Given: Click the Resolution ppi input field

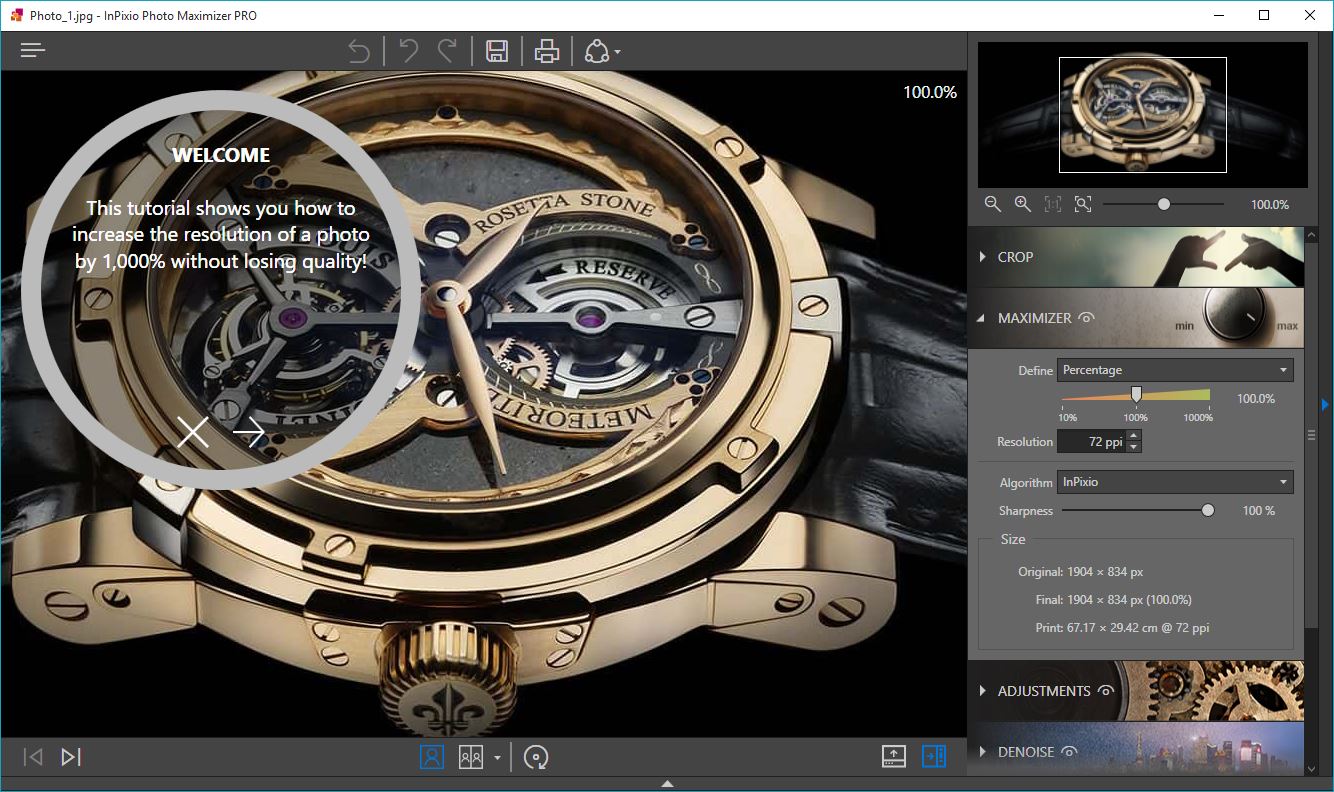Looking at the screenshot, I should 1092,441.
